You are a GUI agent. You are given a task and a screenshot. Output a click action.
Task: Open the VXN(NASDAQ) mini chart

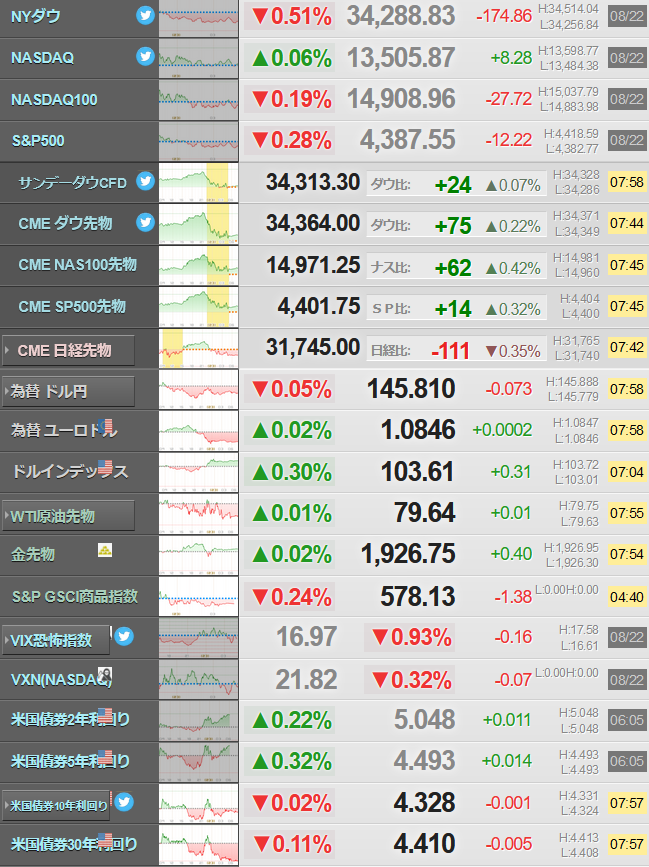(x=198, y=680)
